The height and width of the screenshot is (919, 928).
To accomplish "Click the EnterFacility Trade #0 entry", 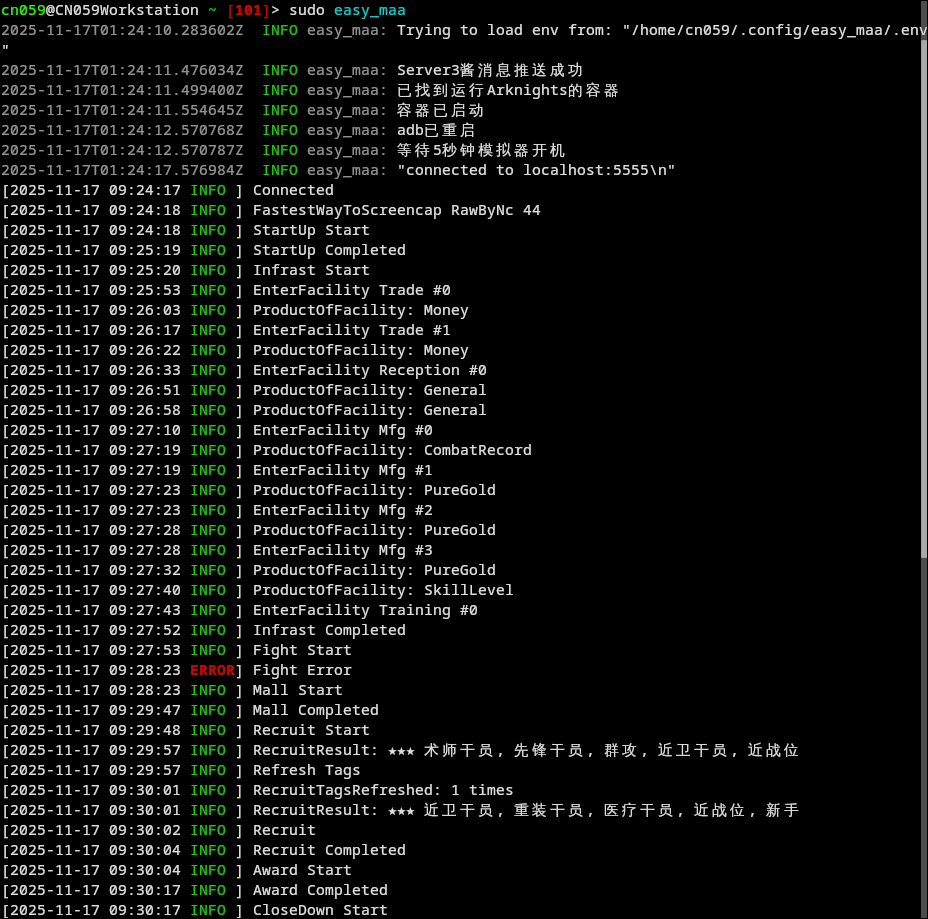I will tap(350, 290).
